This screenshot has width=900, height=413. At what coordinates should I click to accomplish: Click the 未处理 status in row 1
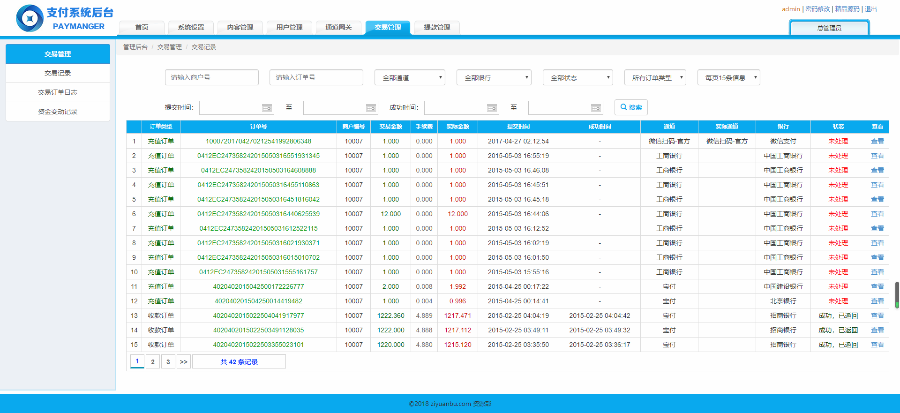[838, 141]
